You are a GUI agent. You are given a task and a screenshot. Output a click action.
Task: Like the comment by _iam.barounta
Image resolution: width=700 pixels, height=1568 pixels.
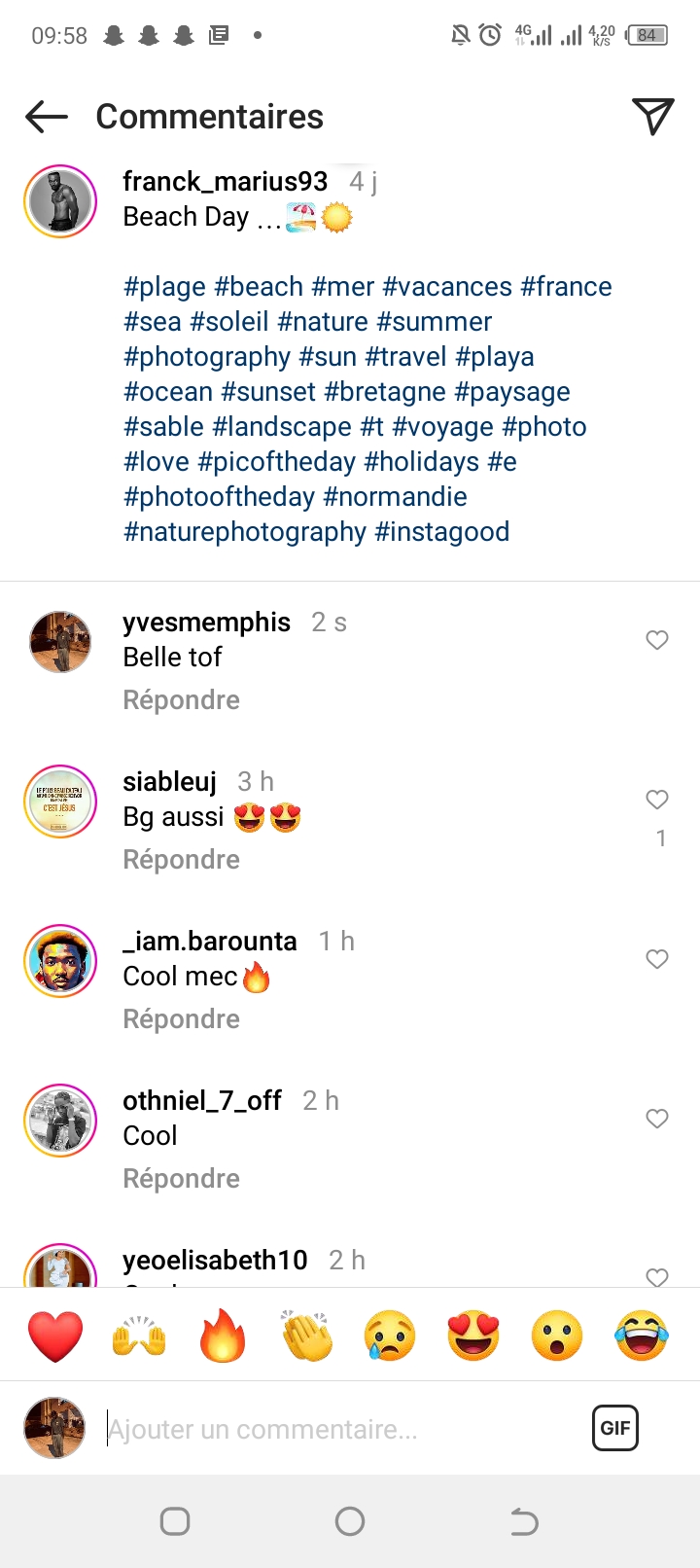tap(657, 959)
